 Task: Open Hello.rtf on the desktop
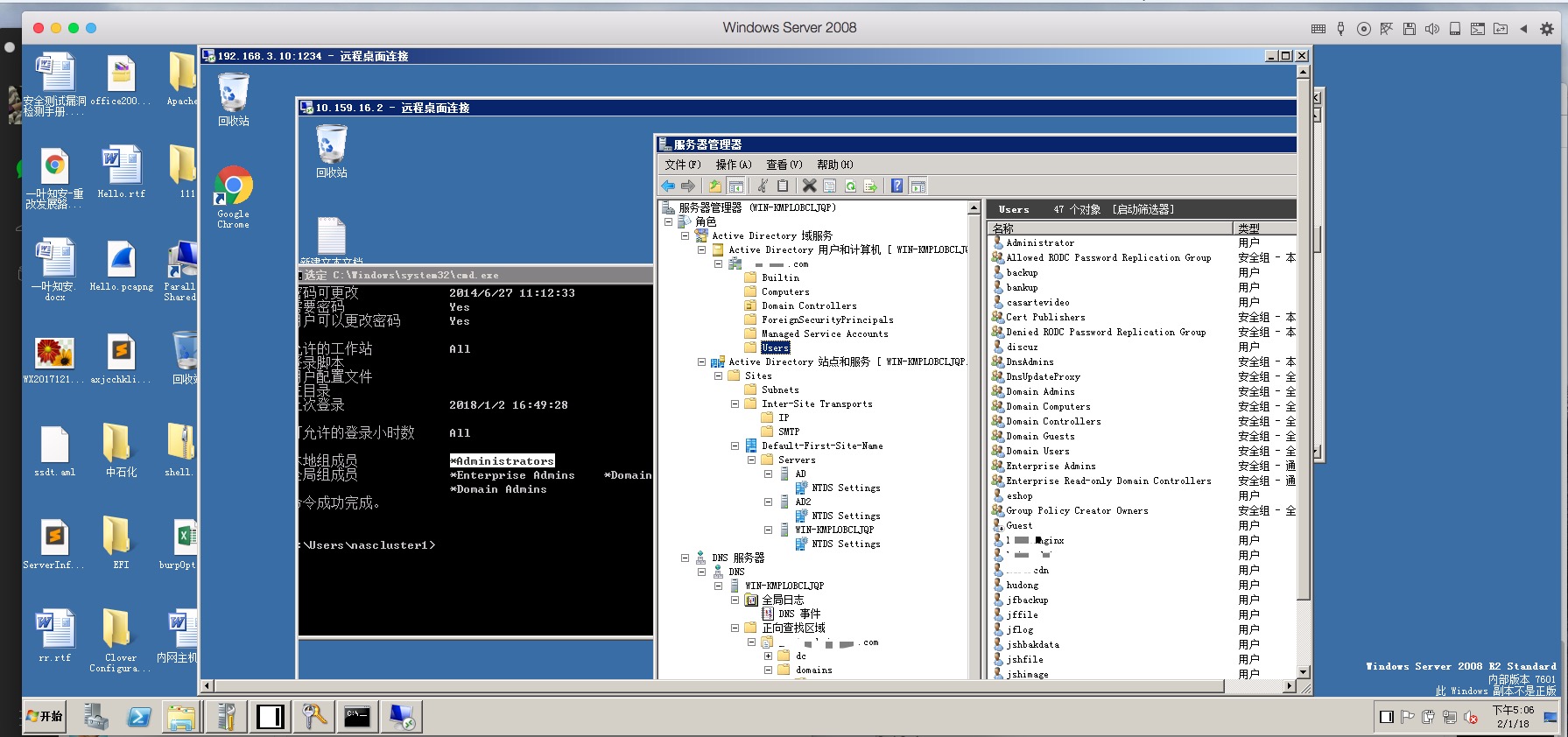(122, 171)
